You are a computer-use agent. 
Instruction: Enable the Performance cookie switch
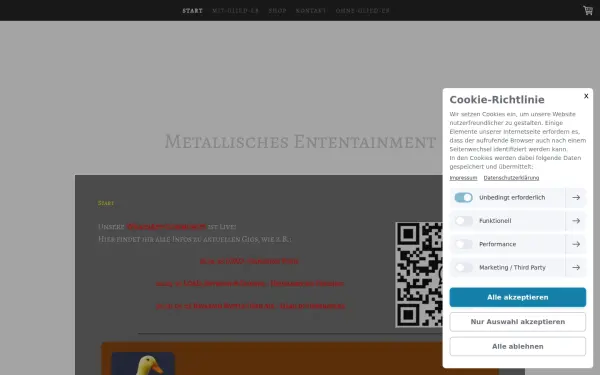click(463, 244)
